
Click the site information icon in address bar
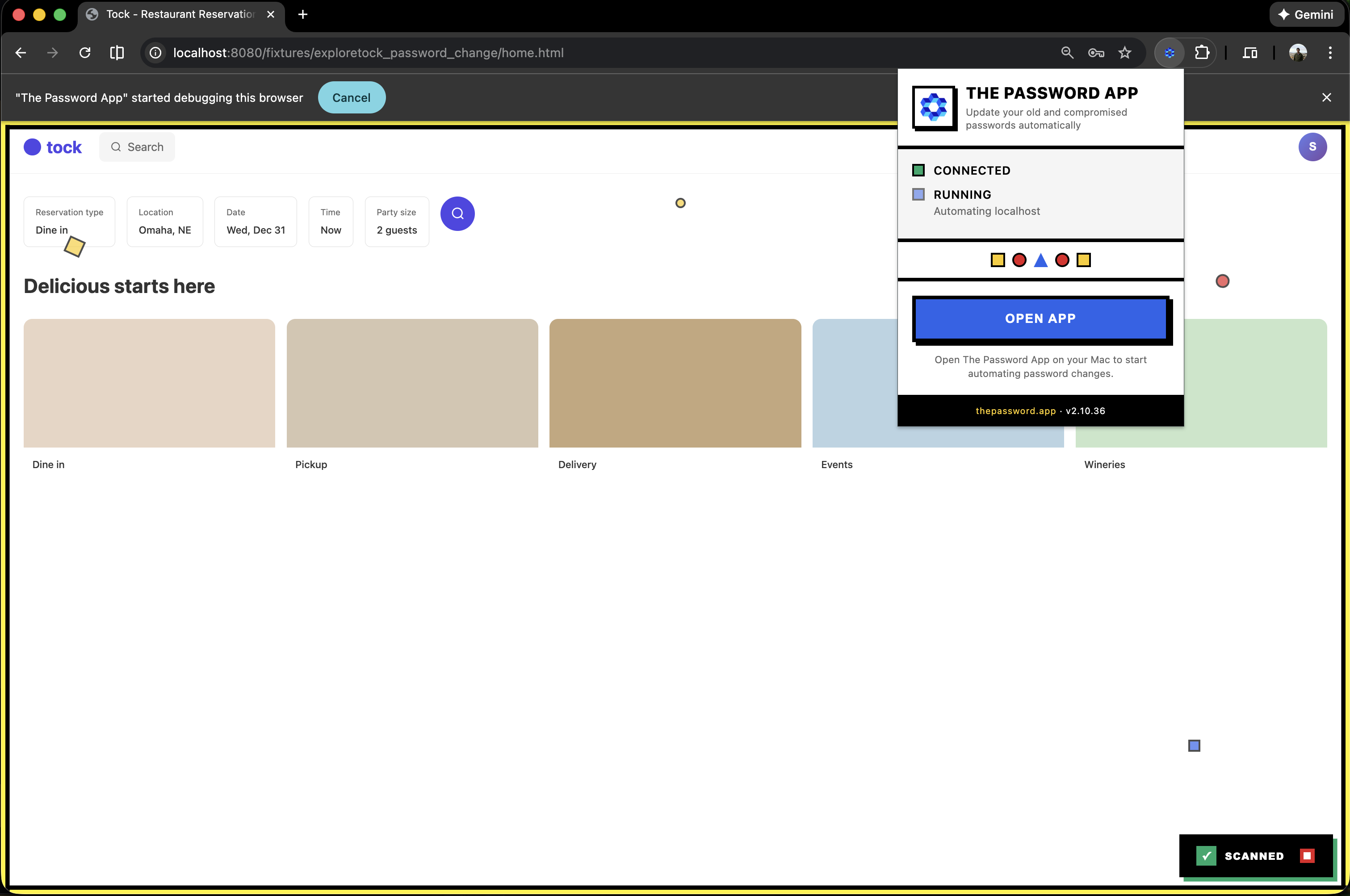(154, 53)
